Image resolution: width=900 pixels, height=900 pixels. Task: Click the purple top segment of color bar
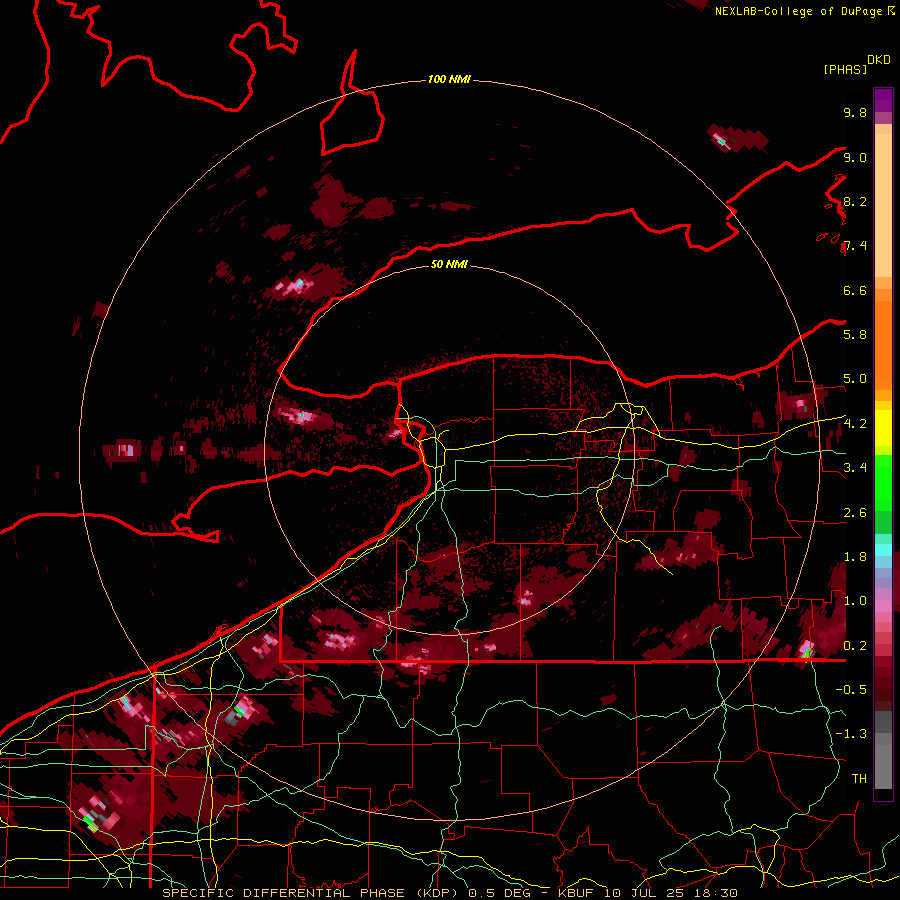[x=883, y=100]
